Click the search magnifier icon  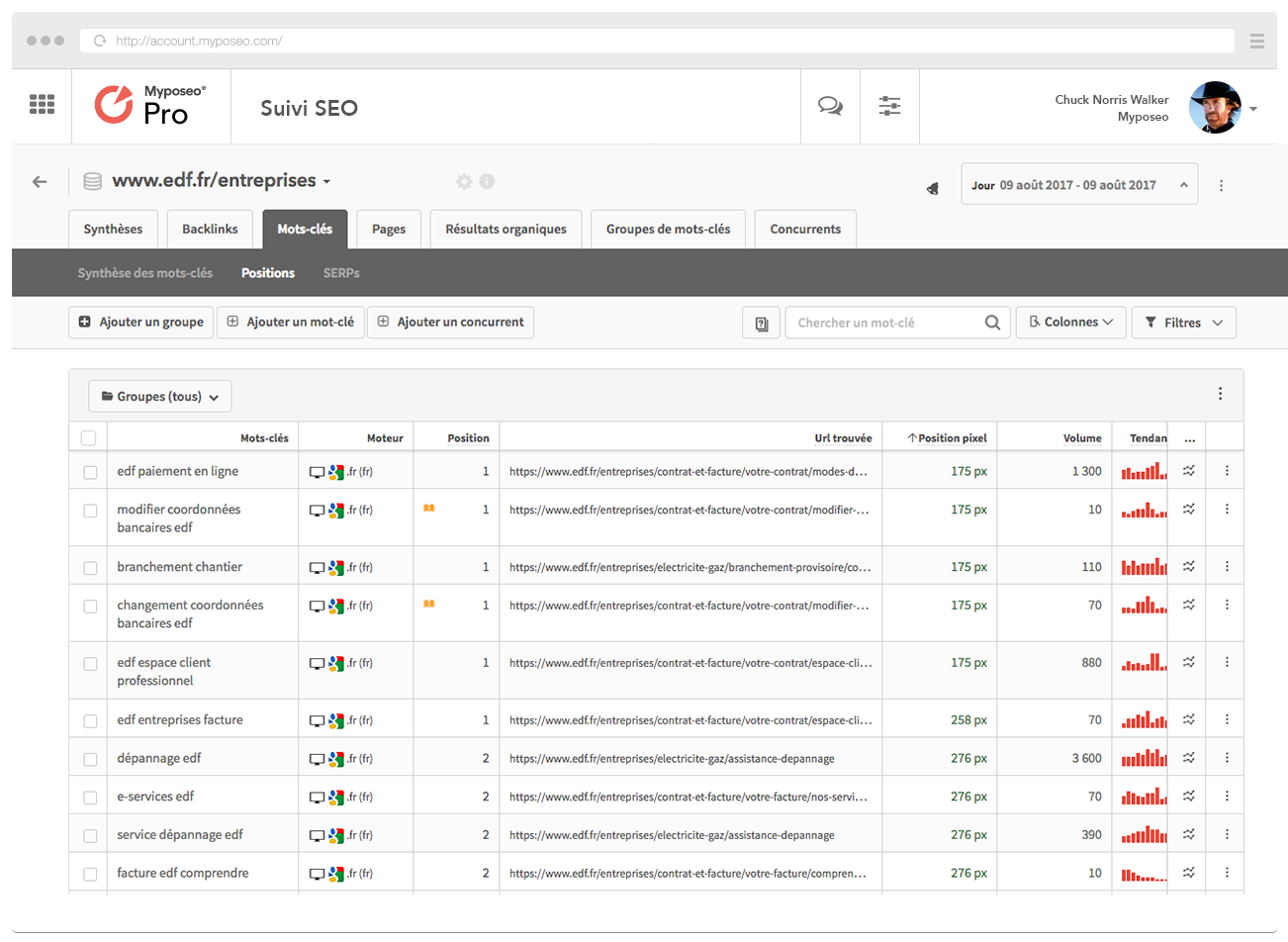point(992,323)
